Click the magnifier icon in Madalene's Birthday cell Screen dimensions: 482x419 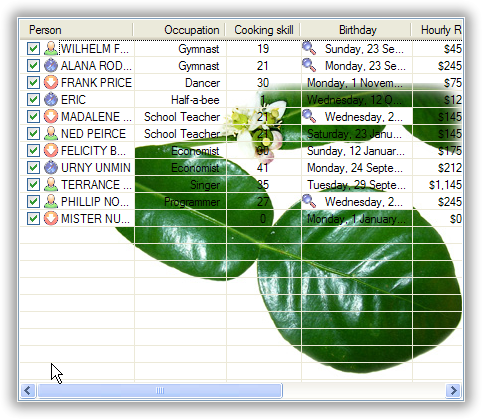point(309,116)
